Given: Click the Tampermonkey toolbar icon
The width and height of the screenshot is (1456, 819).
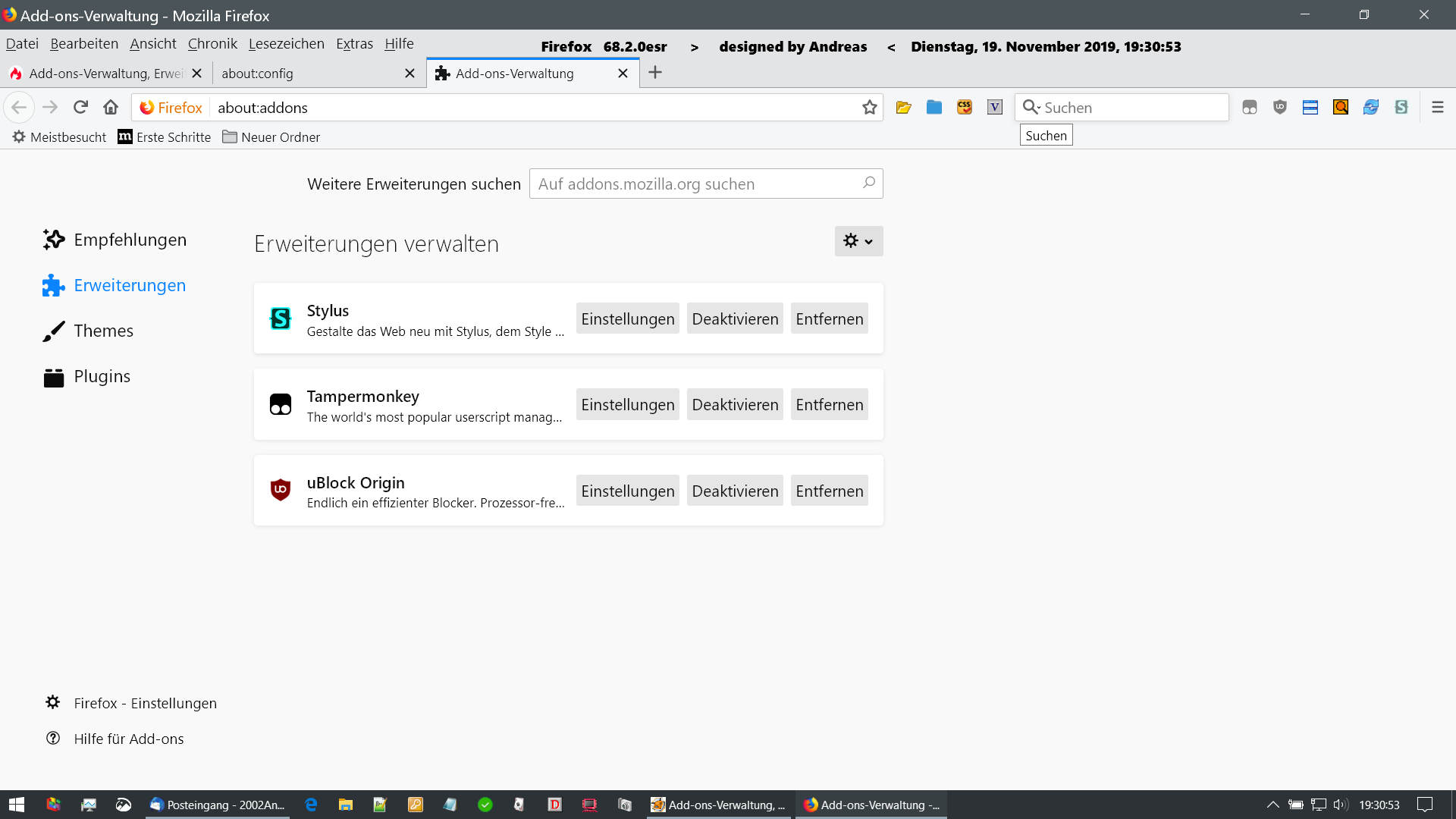Looking at the screenshot, I should [x=1250, y=107].
